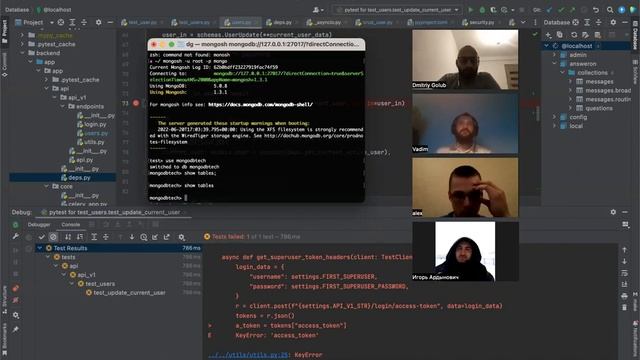Screen dimensions: 640x360
Task: Show the hidden editor tabs chevron
Action: pyautogui.click(x=523, y=22)
